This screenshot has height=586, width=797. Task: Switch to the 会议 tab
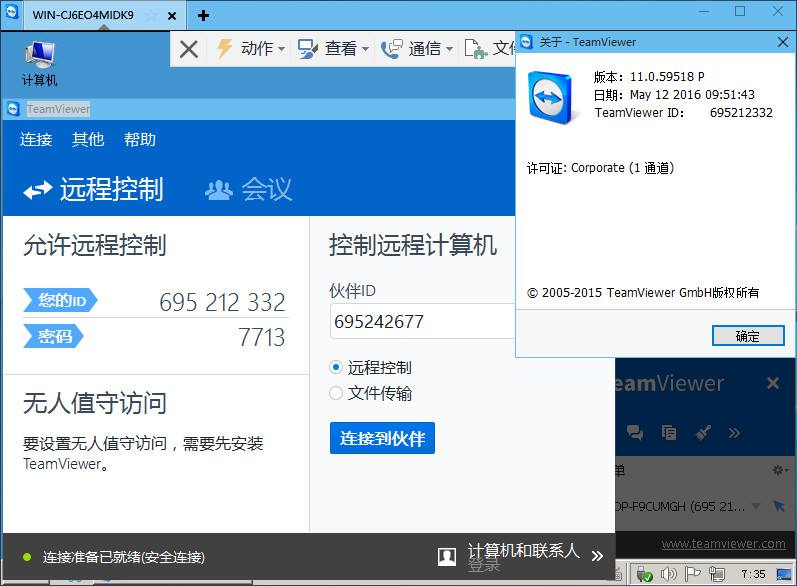pos(249,190)
